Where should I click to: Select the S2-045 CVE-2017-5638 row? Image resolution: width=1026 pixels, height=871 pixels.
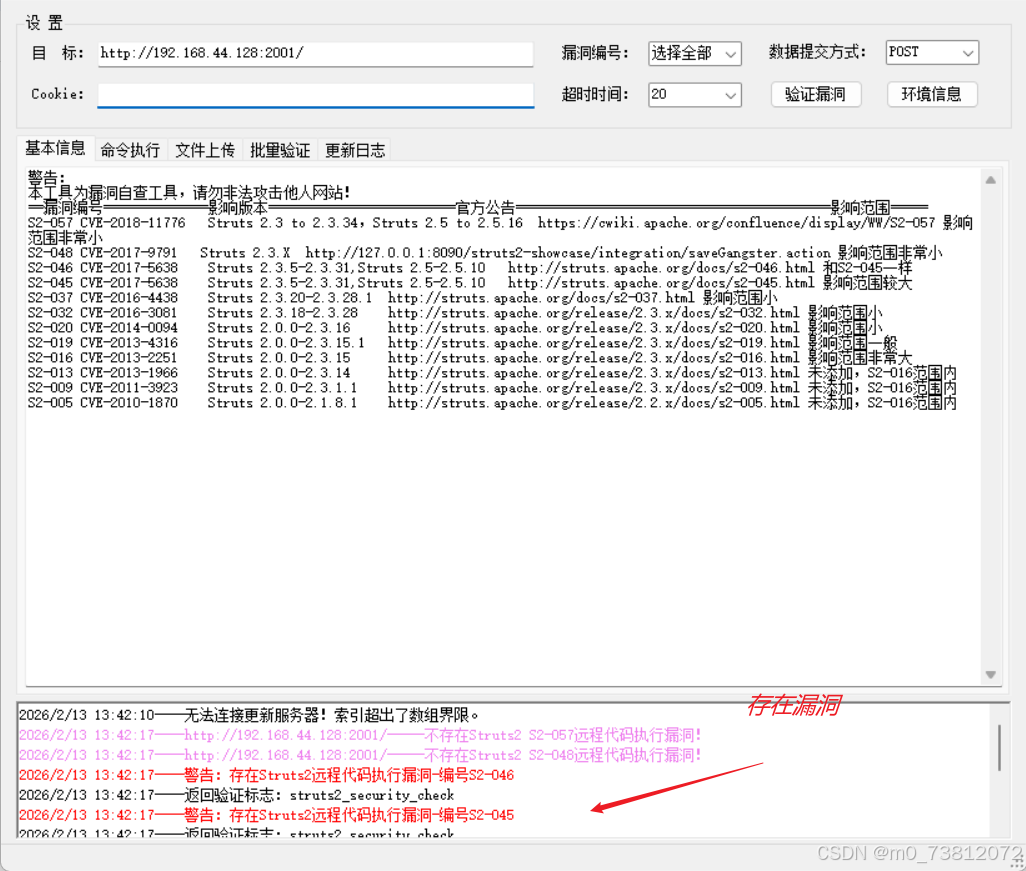pos(470,283)
